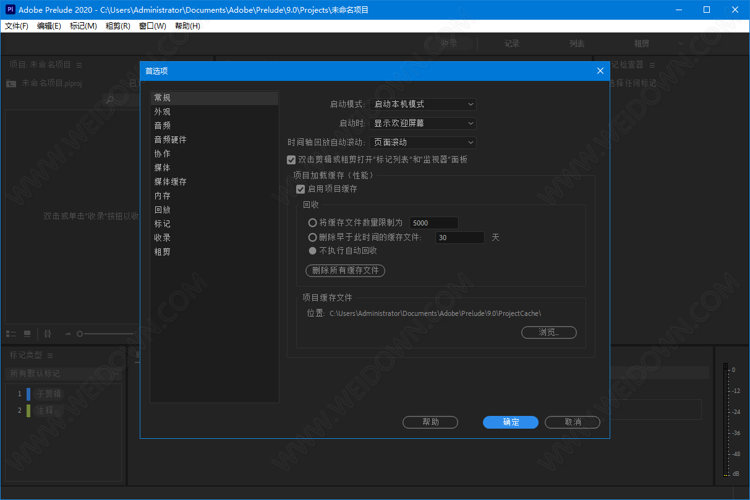Click the 未命名项目.plproj file name

[x=52, y=84]
